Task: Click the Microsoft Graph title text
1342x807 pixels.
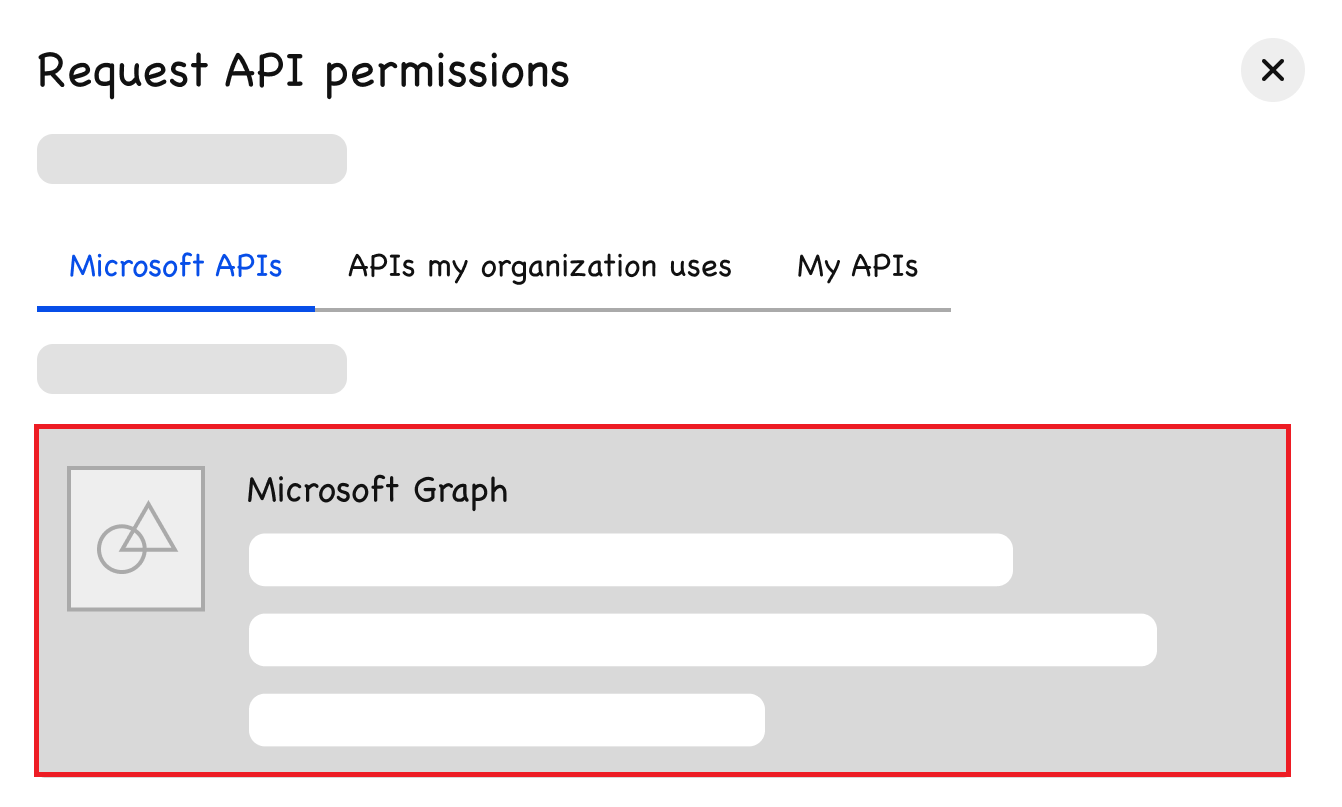Action: [377, 490]
